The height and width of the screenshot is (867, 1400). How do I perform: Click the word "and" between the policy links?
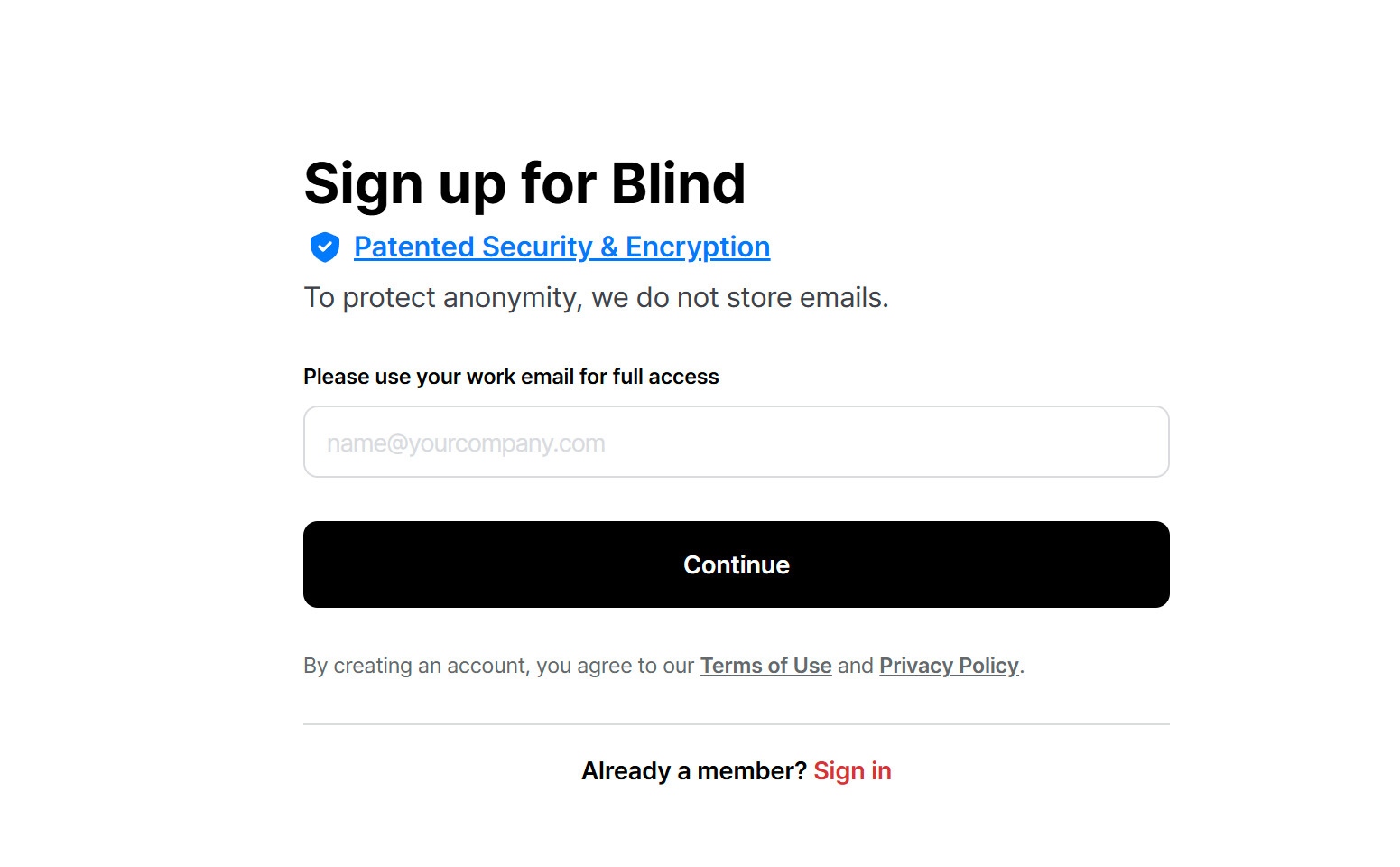(x=855, y=666)
